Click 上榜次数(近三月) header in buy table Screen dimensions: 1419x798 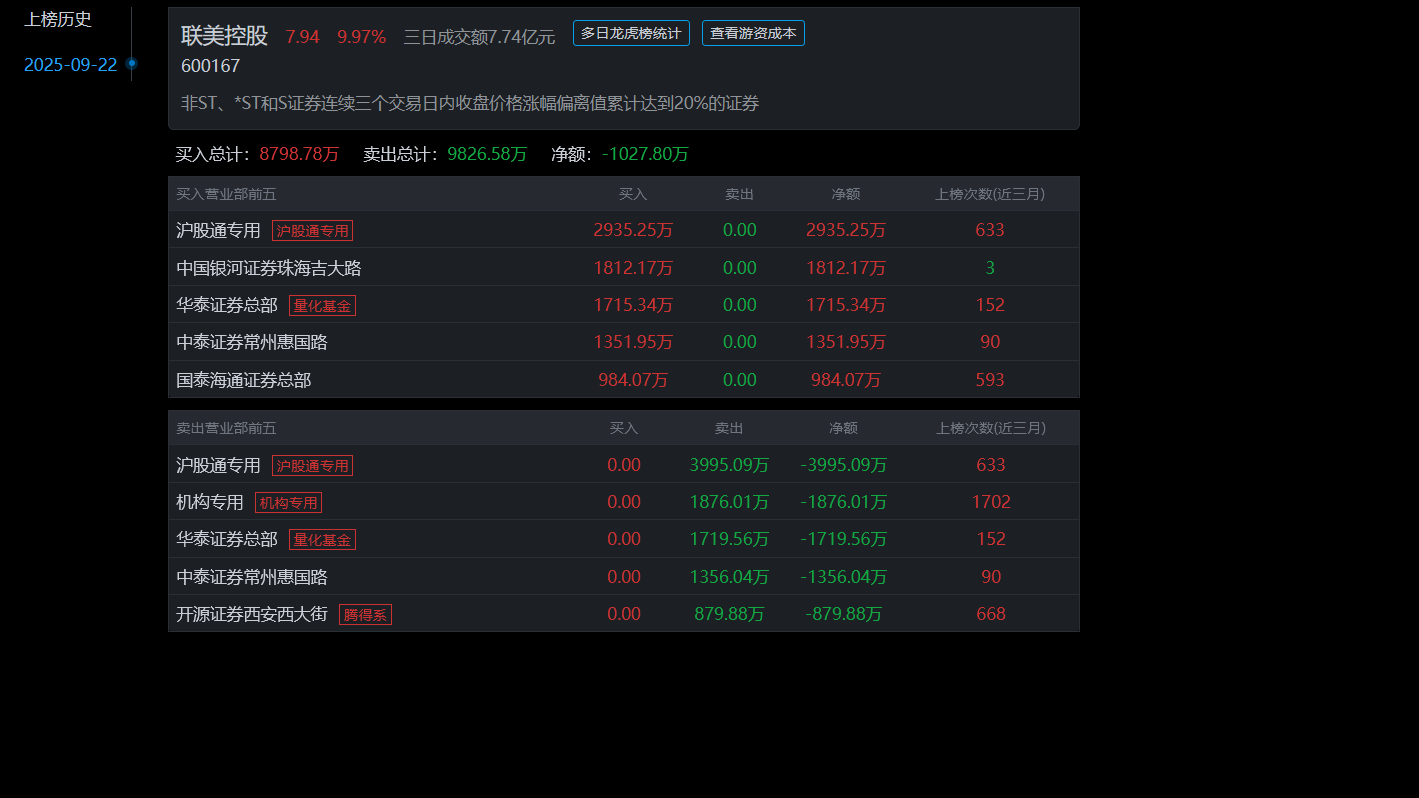[990, 194]
